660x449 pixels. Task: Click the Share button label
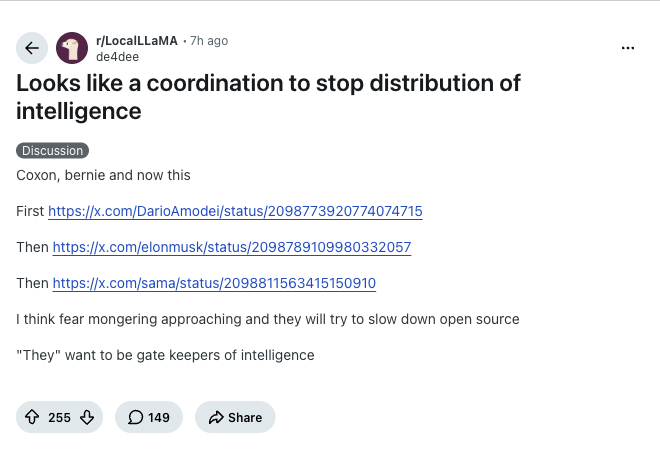(245, 417)
